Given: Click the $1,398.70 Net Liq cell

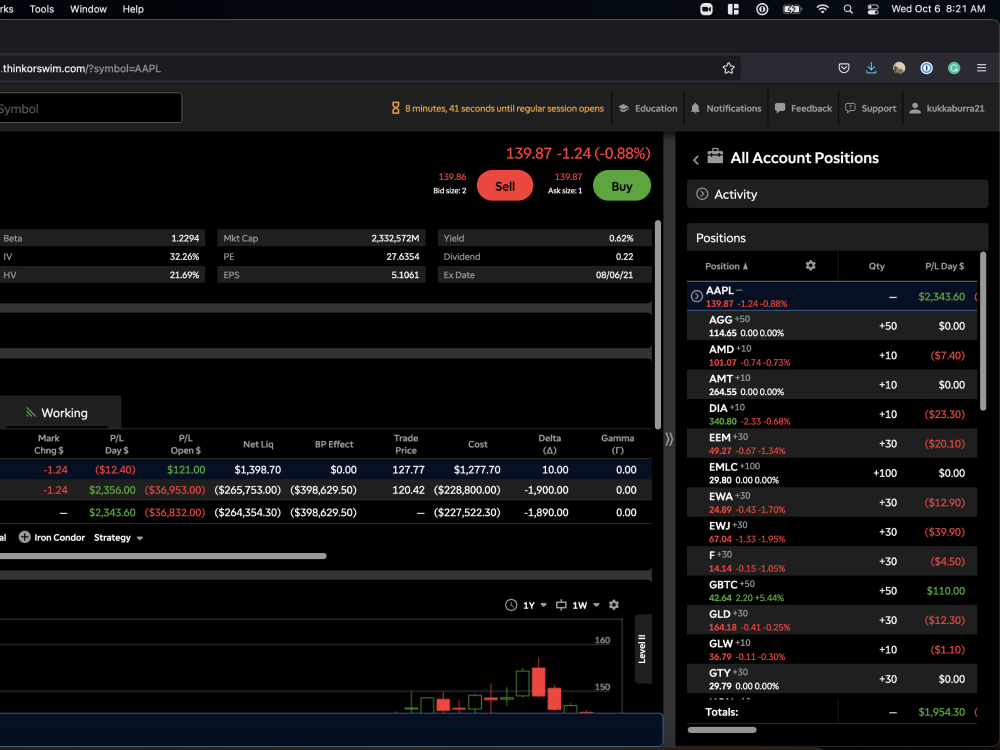Looking at the screenshot, I should tap(257, 469).
